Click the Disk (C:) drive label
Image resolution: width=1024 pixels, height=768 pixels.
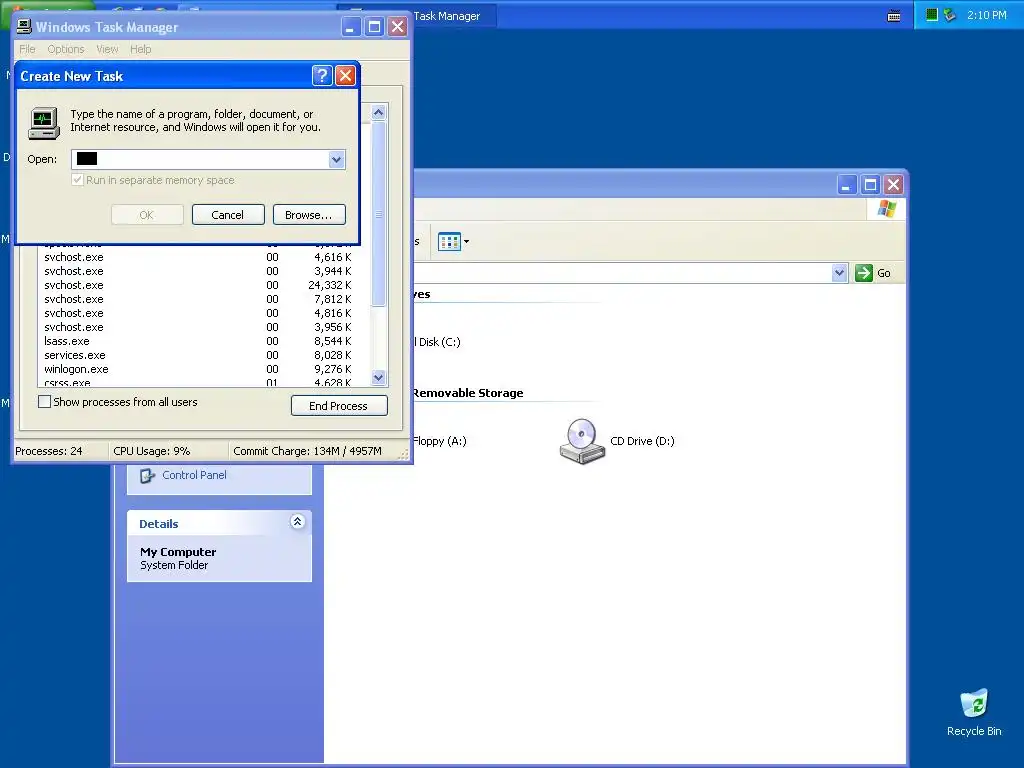pos(438,342)
